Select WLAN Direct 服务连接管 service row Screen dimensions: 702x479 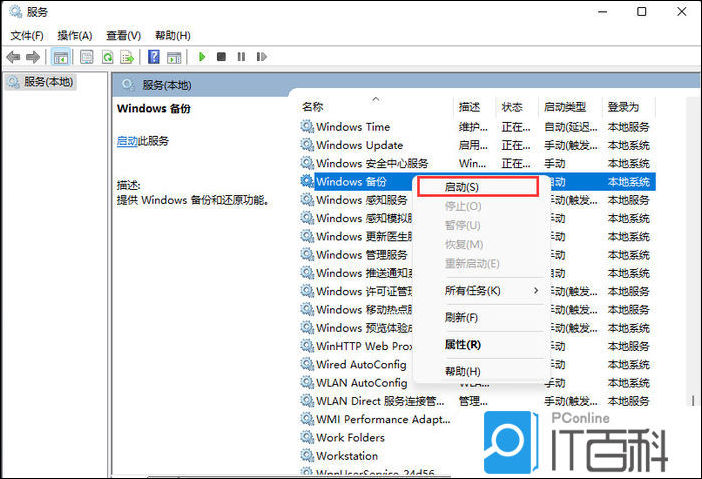477,401
